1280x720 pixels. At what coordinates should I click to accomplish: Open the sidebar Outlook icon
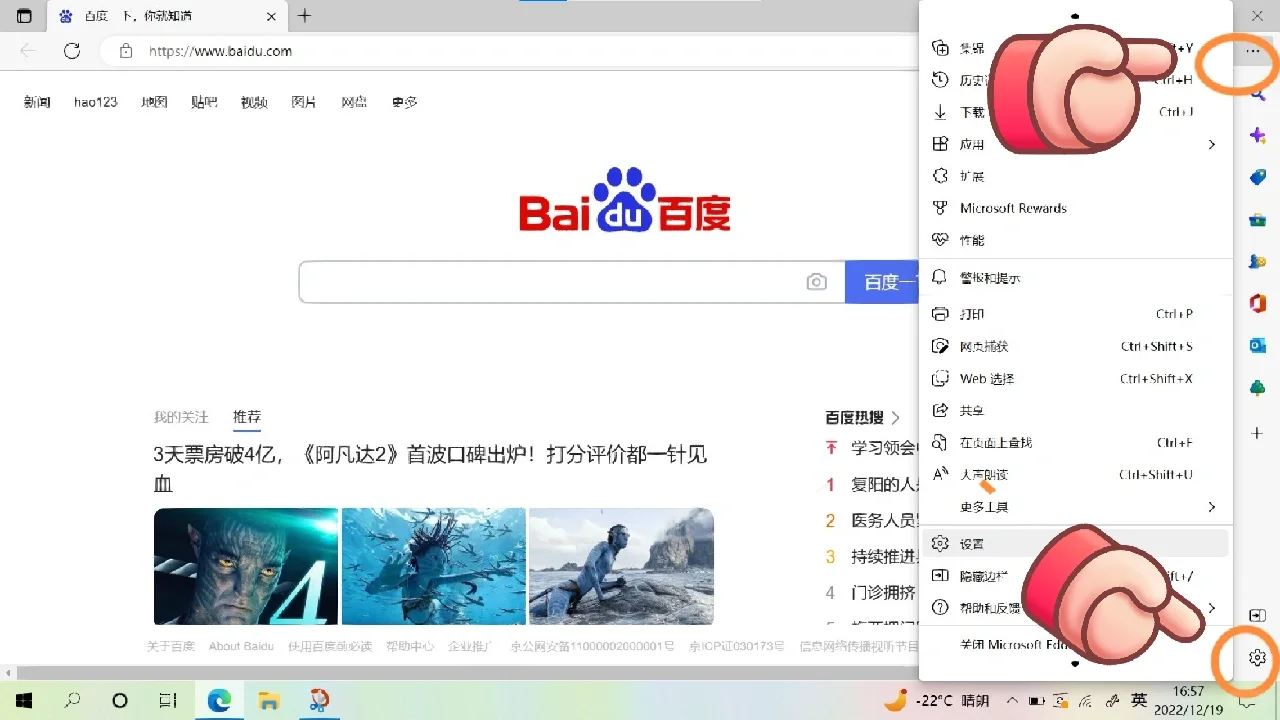1258,345
